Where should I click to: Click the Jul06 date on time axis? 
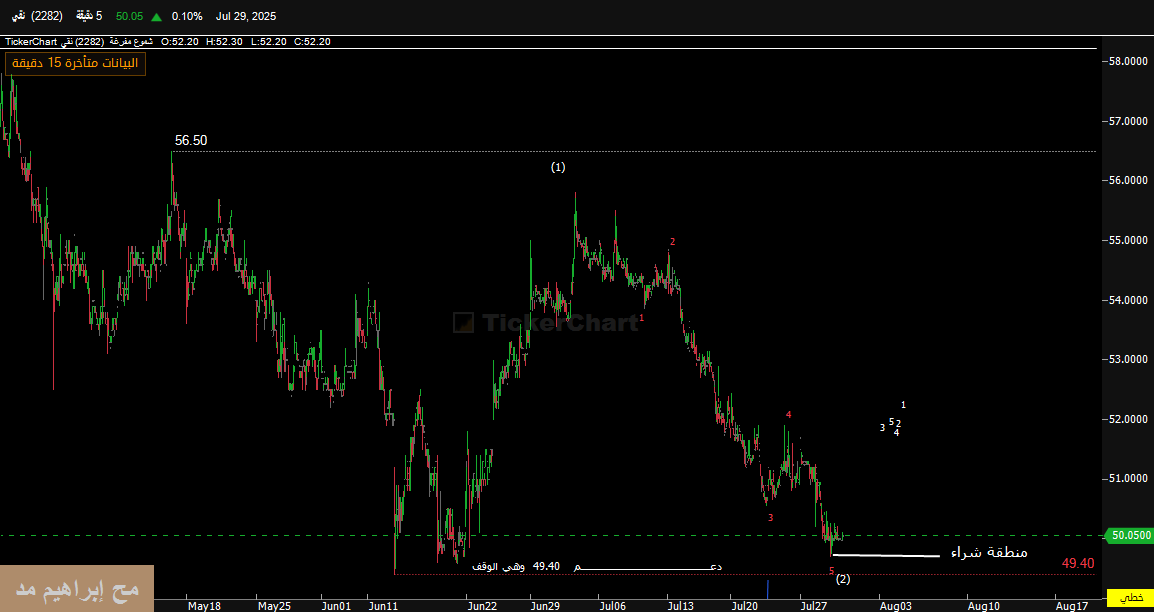(613, 606)
